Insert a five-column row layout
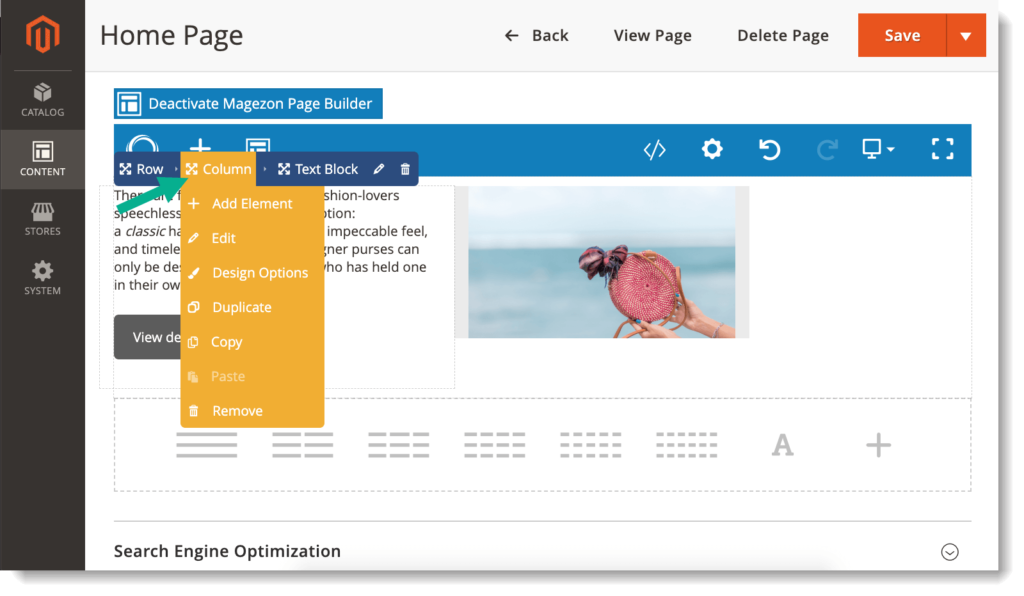 coord(590,445)
